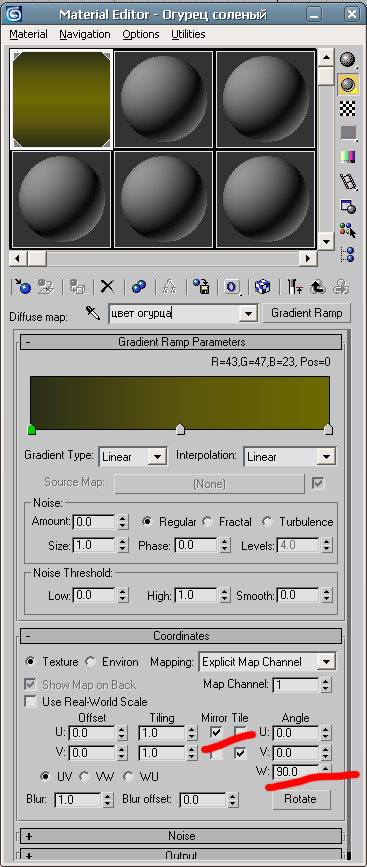The height and width of the screenshot is (867, 367).
Task: Click the Sample Type sphere icon
Action: [348, 59]
